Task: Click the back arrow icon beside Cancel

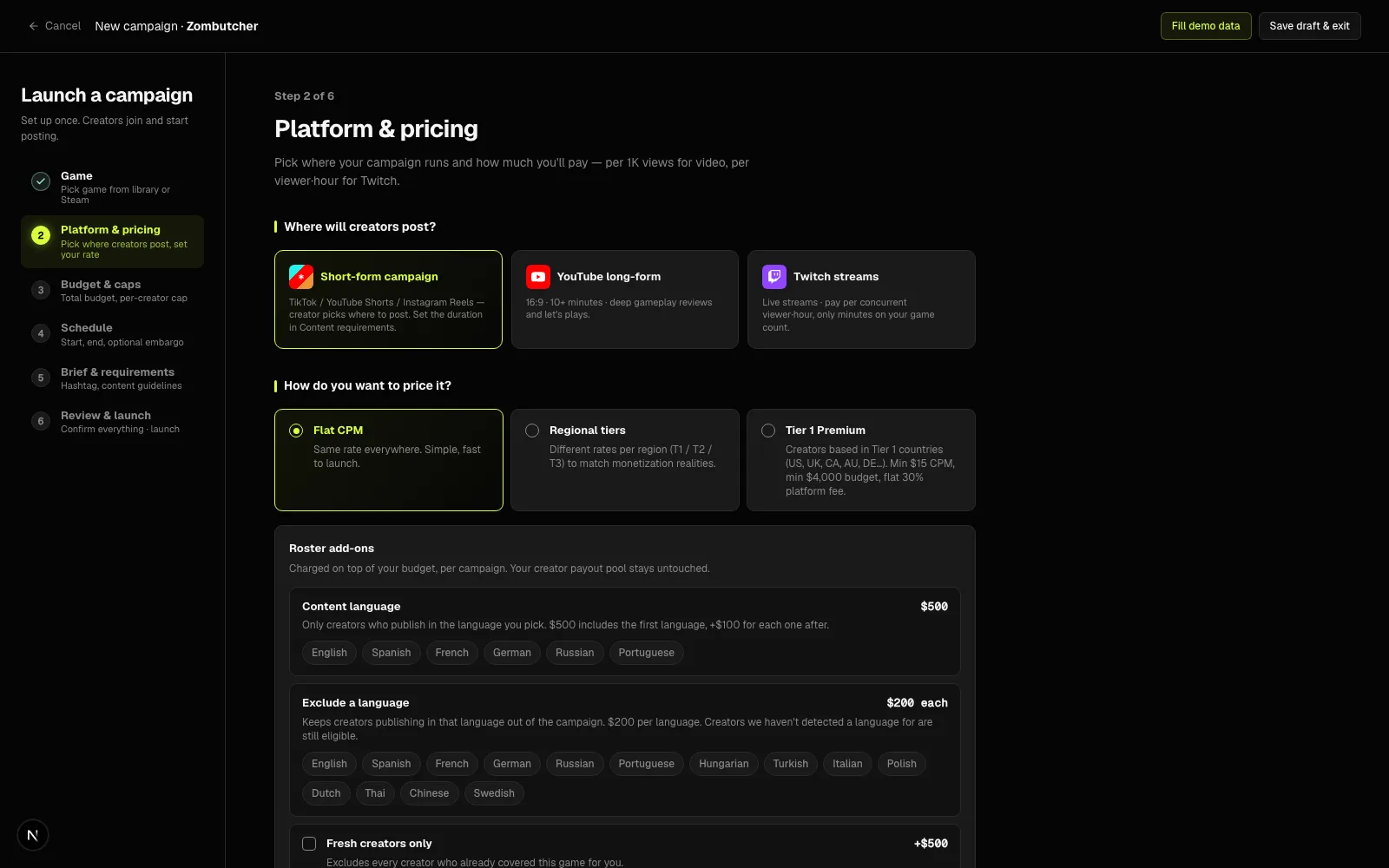Action: click(34, 26)
